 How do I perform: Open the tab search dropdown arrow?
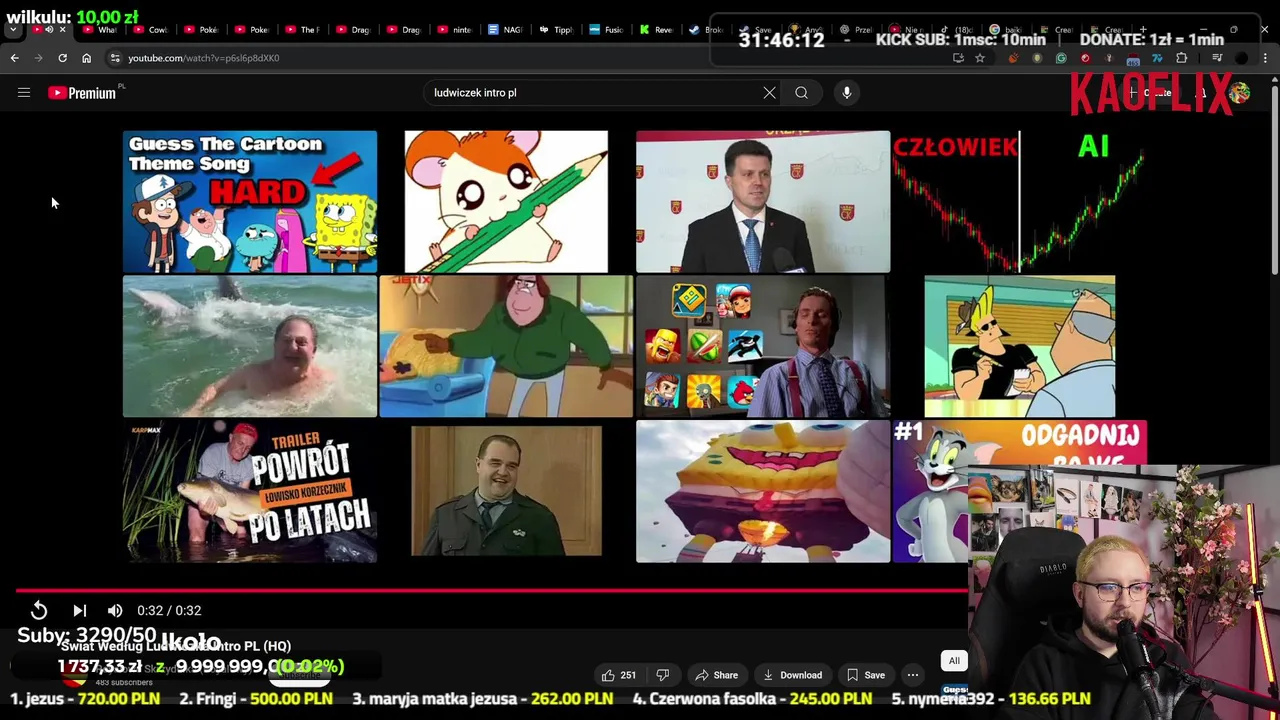(13, 30)
